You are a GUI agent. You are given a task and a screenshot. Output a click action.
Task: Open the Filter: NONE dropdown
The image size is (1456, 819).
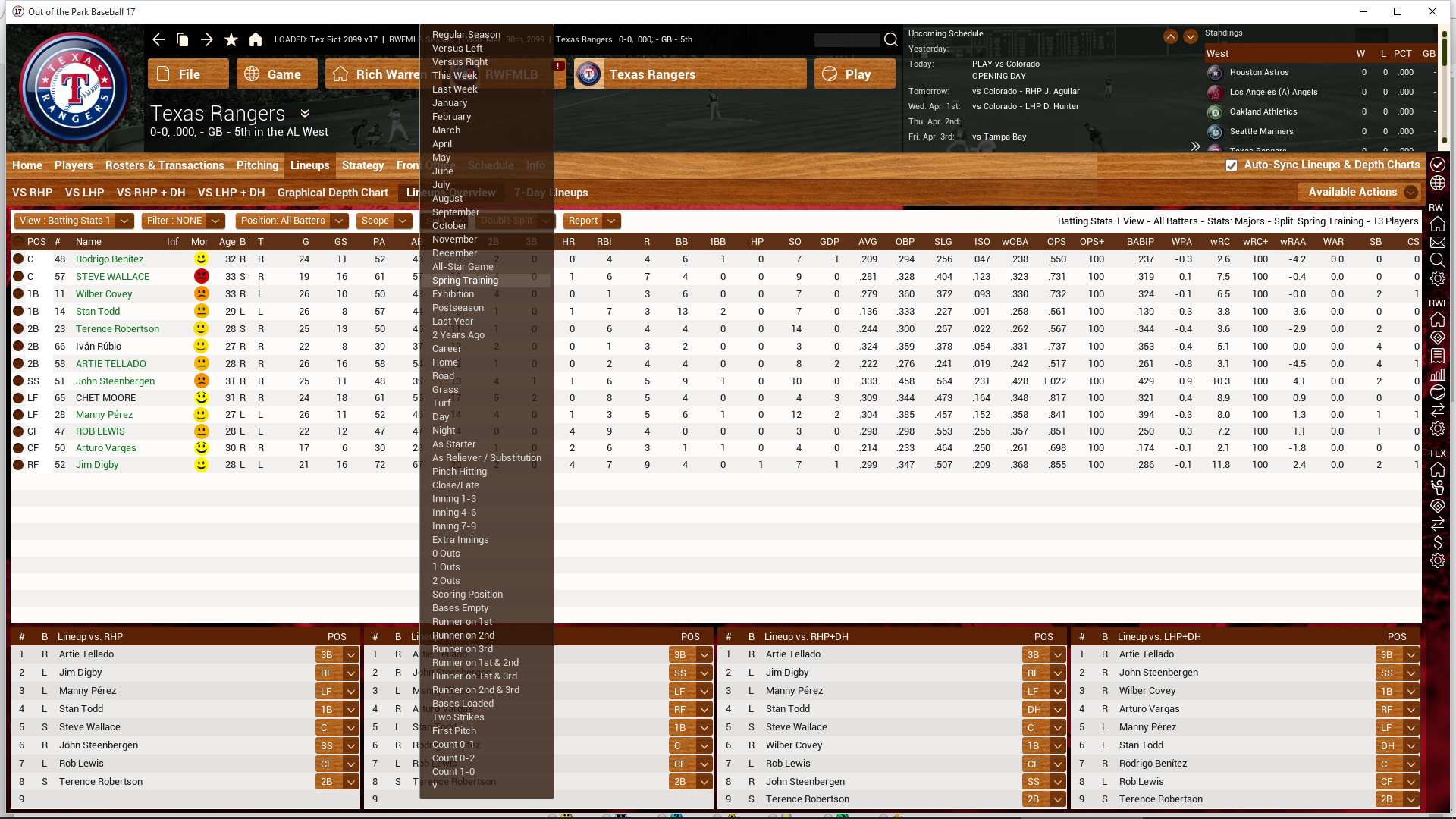(184, 221)
